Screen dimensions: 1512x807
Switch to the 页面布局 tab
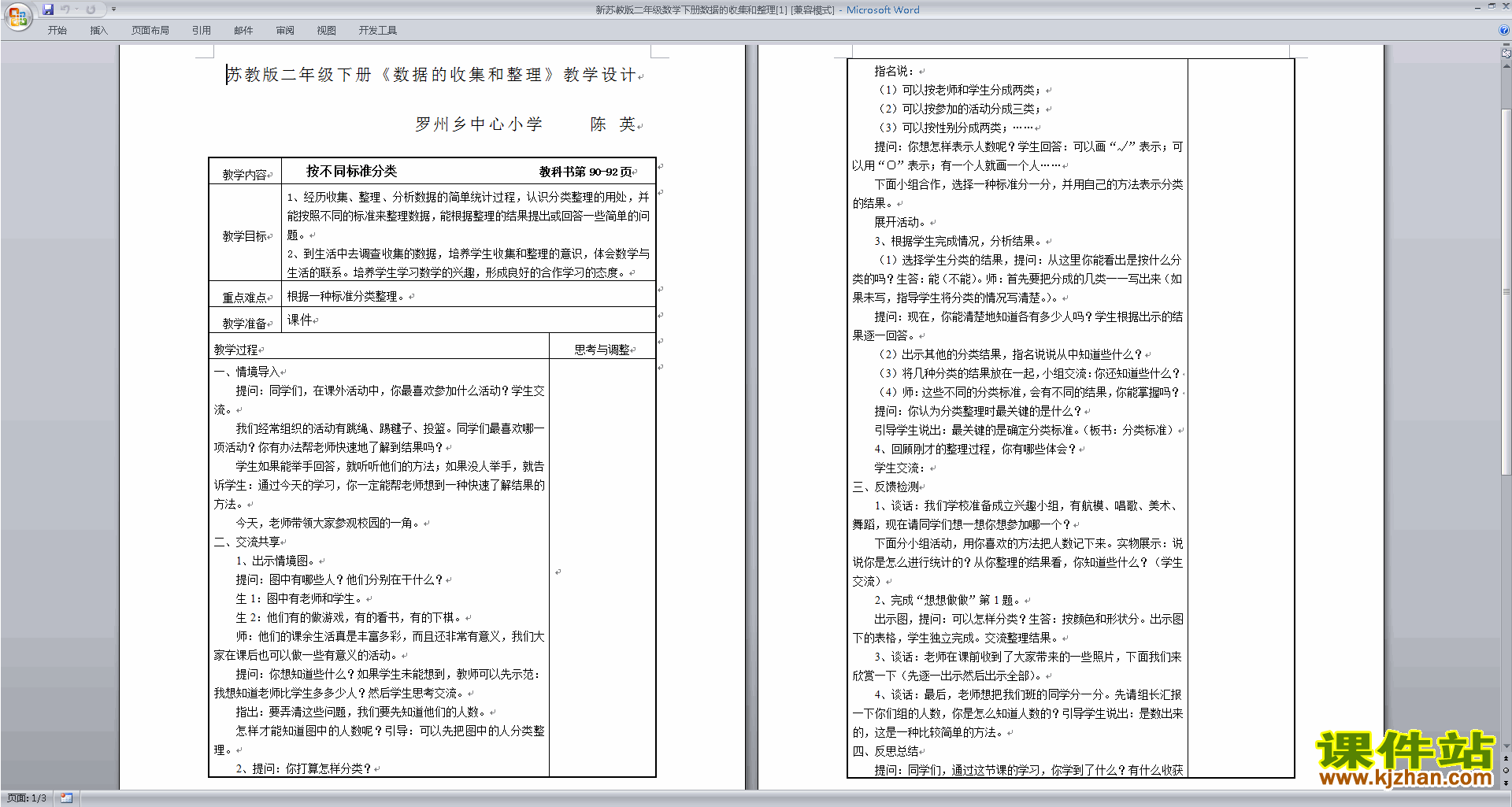coord(150,30)
